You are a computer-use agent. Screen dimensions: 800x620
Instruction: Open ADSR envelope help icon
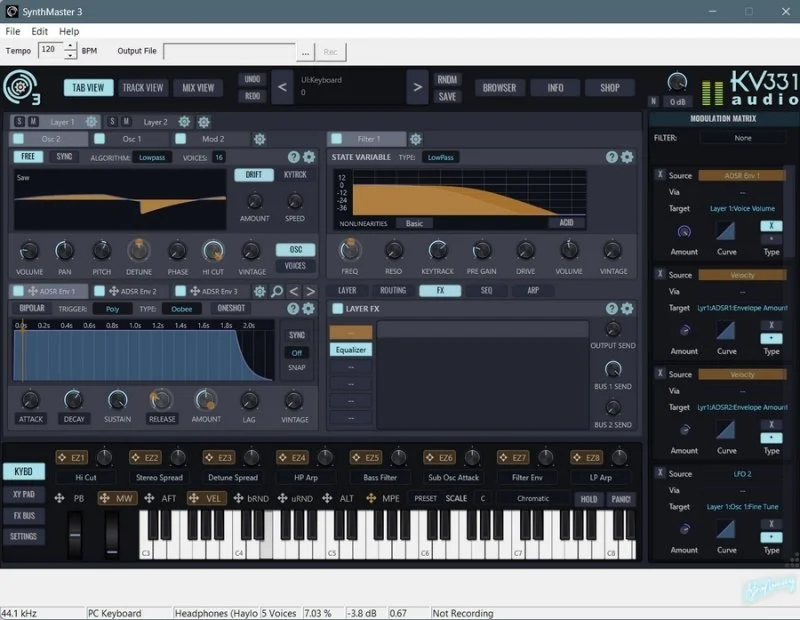click(x=293, y=309)
